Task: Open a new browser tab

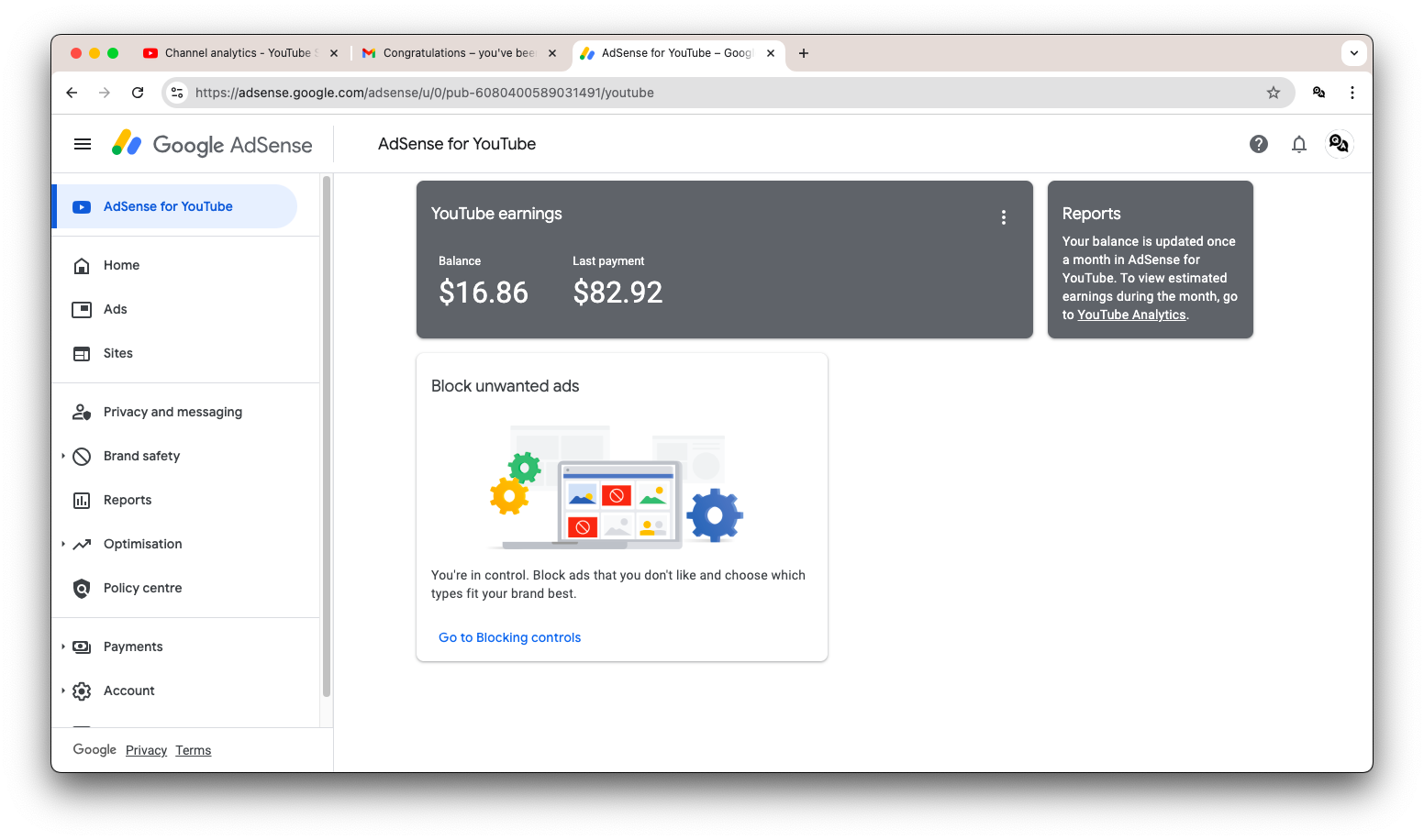Action: click(804, 53)
